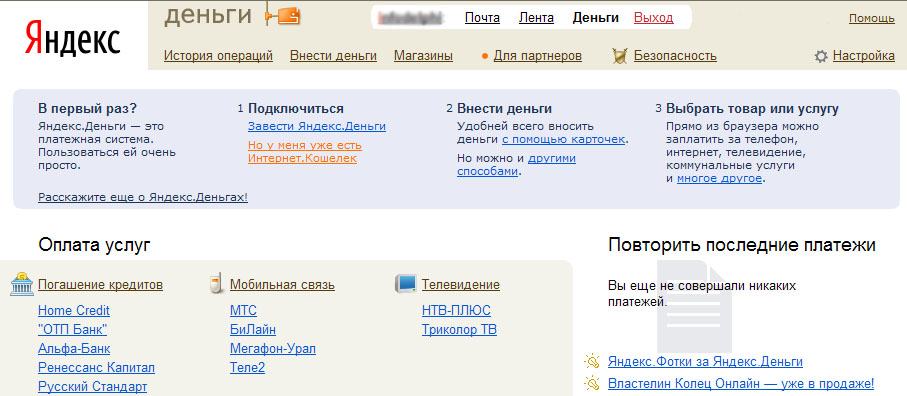Image resolution: width=907 pixels, height=396 pixels.
Task: Select Home Credit payment
Action: (x=73, y=310)
